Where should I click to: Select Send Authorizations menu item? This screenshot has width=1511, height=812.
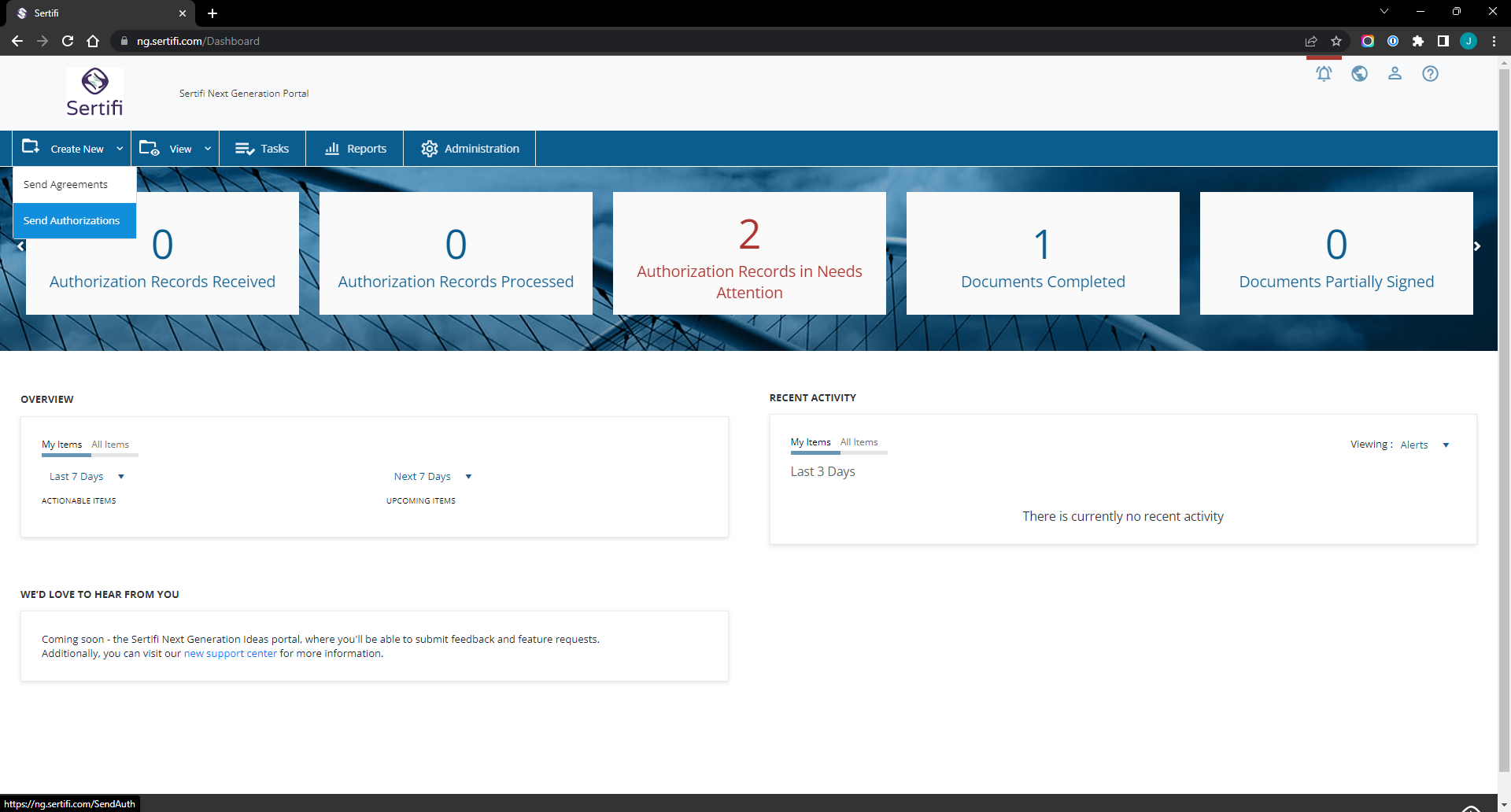[x=75, y=221]
